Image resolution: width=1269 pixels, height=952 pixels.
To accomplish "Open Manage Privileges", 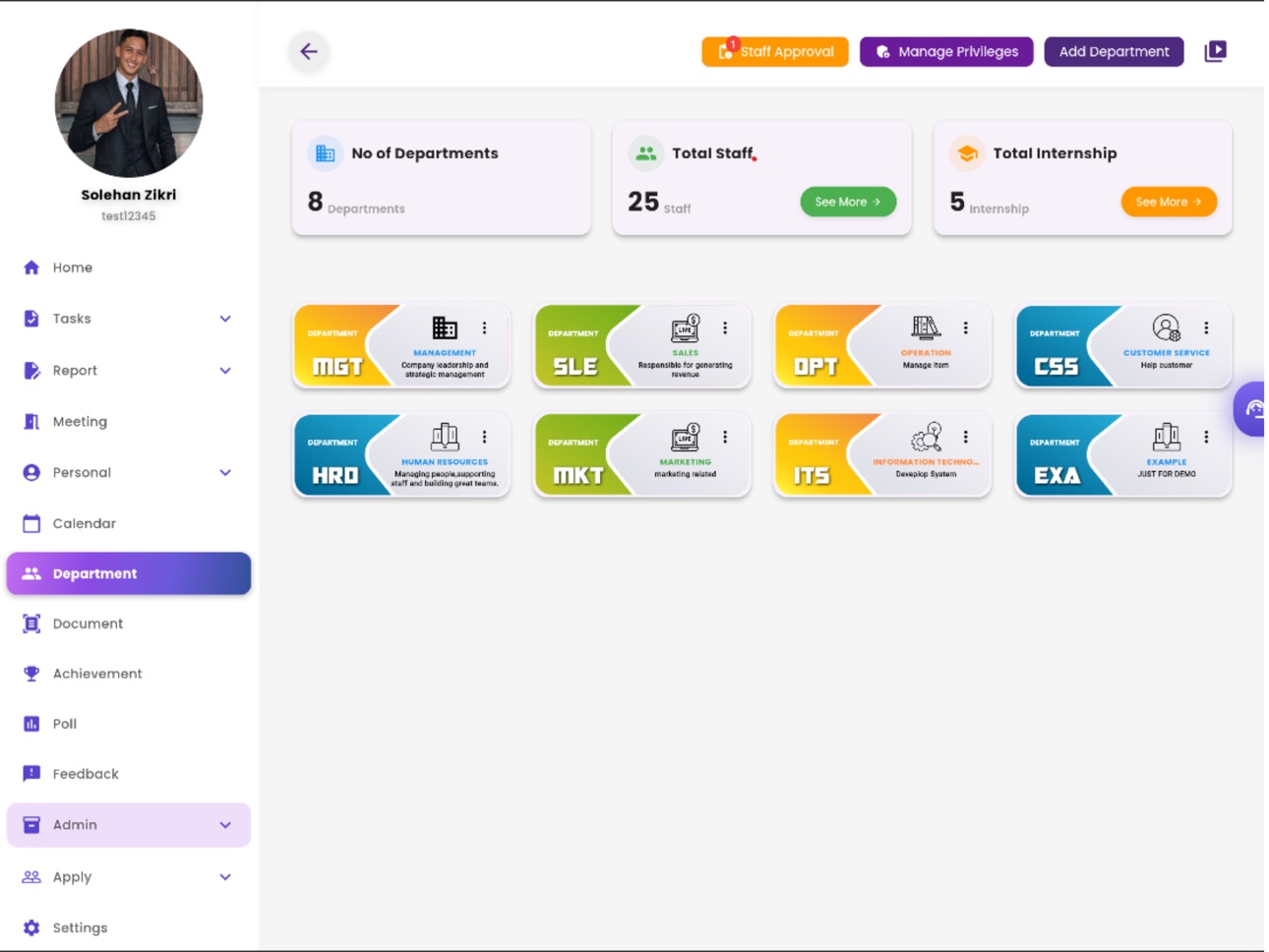I will [946, 51].
